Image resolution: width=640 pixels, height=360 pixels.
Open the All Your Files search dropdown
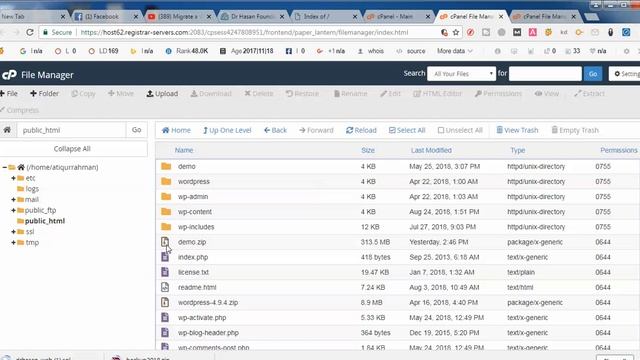462,74
